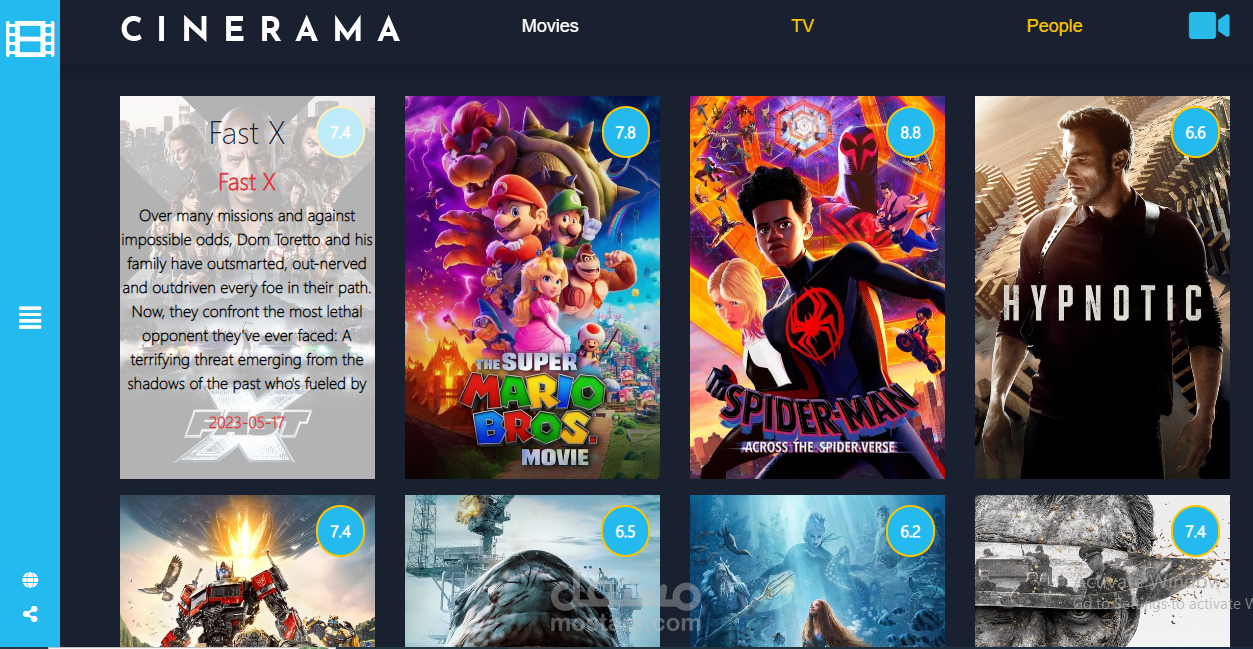
Task: Select the Transformers movie poster
Action: [247, 571]
